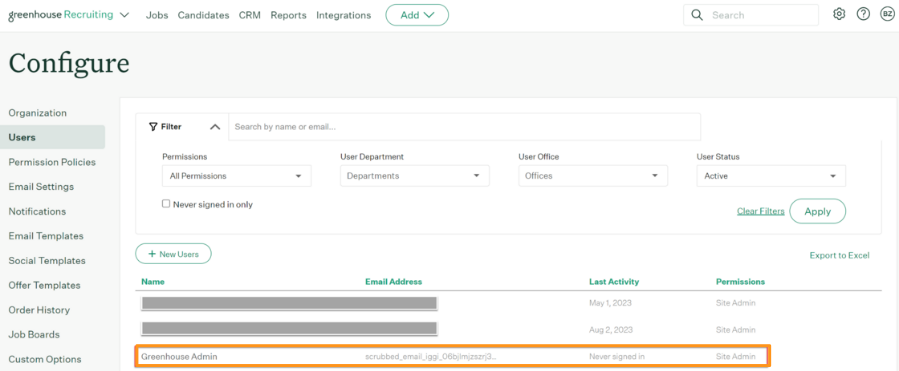Click the scrubbed_email address cell

431,357
